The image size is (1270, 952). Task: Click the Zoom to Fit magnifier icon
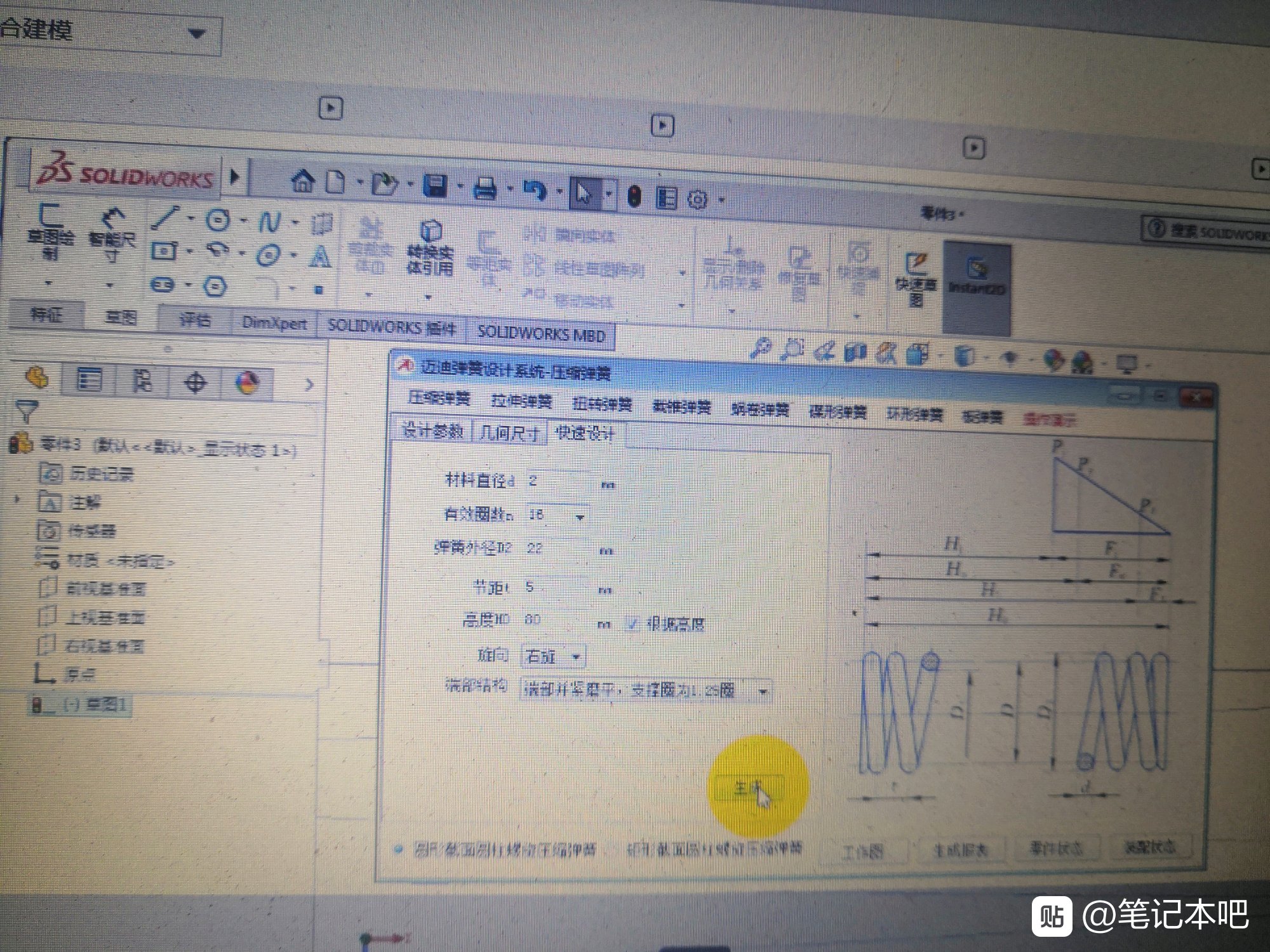click(760, 348)
